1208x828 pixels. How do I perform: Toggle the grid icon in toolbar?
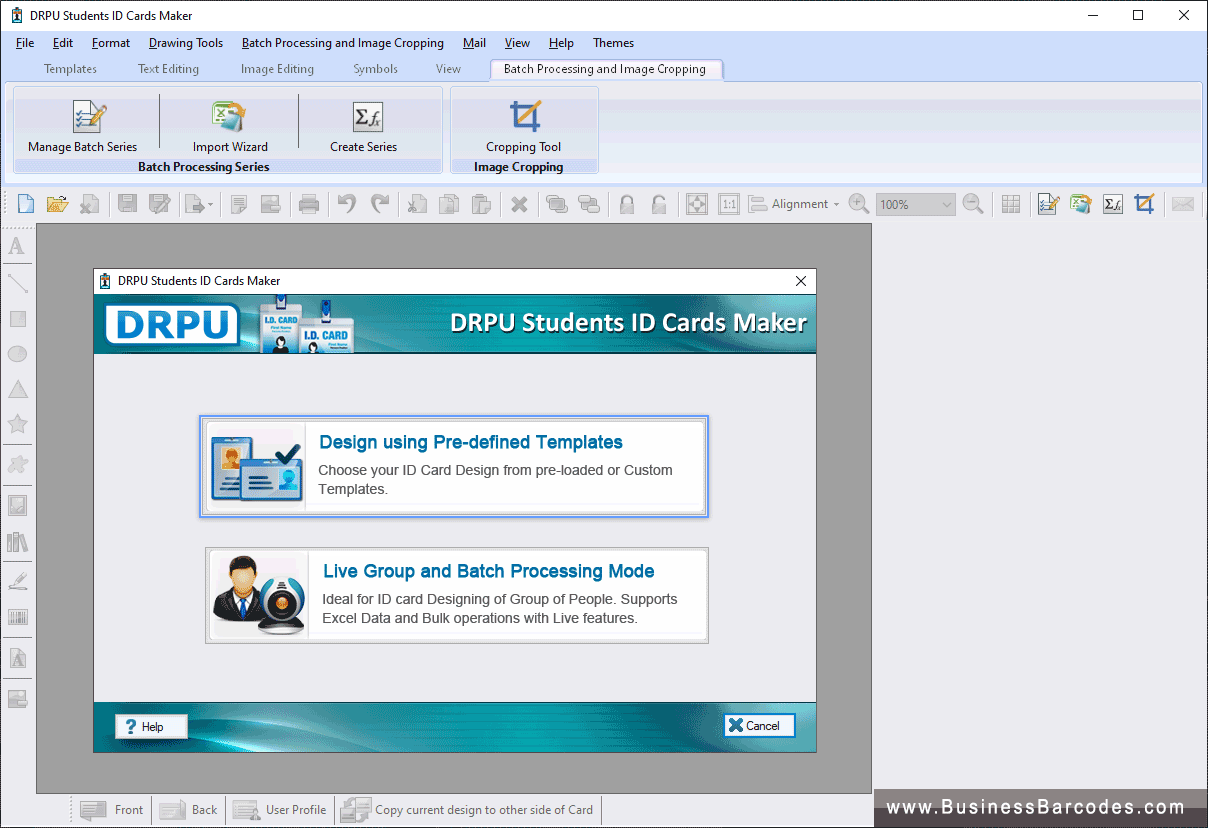1011,204
